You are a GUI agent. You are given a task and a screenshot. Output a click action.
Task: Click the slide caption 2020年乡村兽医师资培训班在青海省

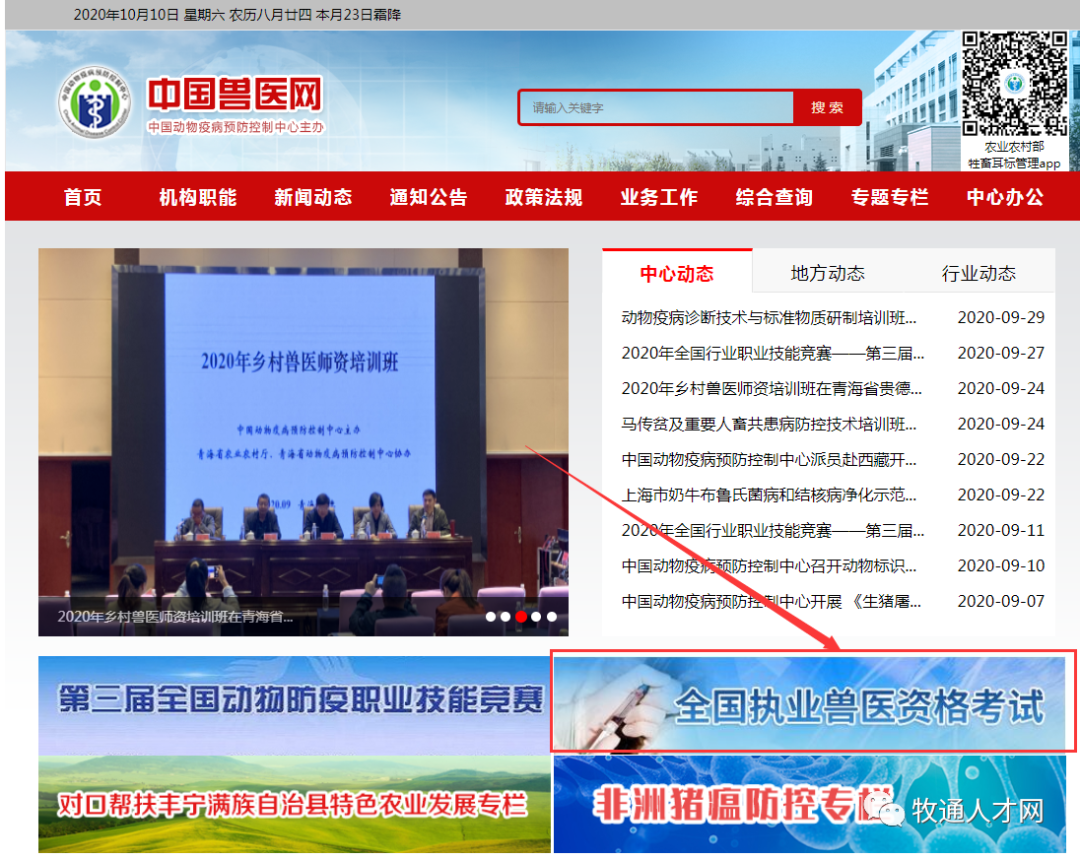pyautogui.click(x=175, y=617)
